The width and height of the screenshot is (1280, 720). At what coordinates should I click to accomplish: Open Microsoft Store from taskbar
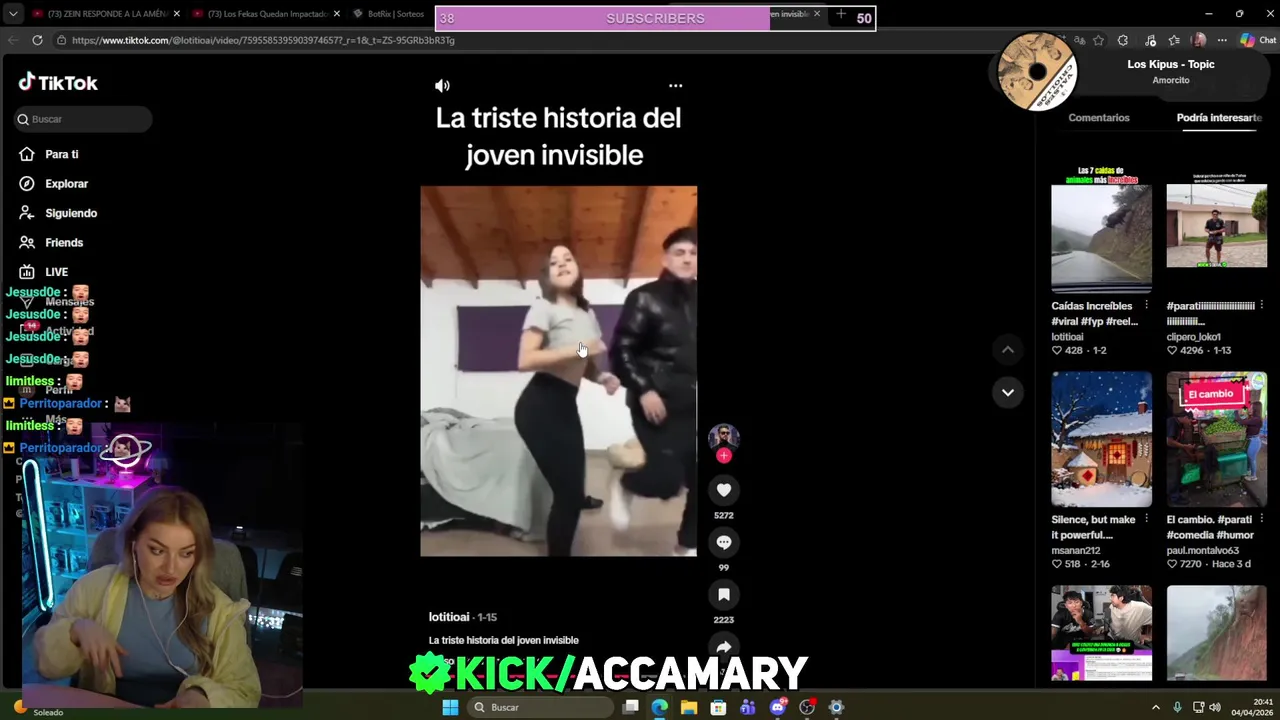tap(718, 707)
